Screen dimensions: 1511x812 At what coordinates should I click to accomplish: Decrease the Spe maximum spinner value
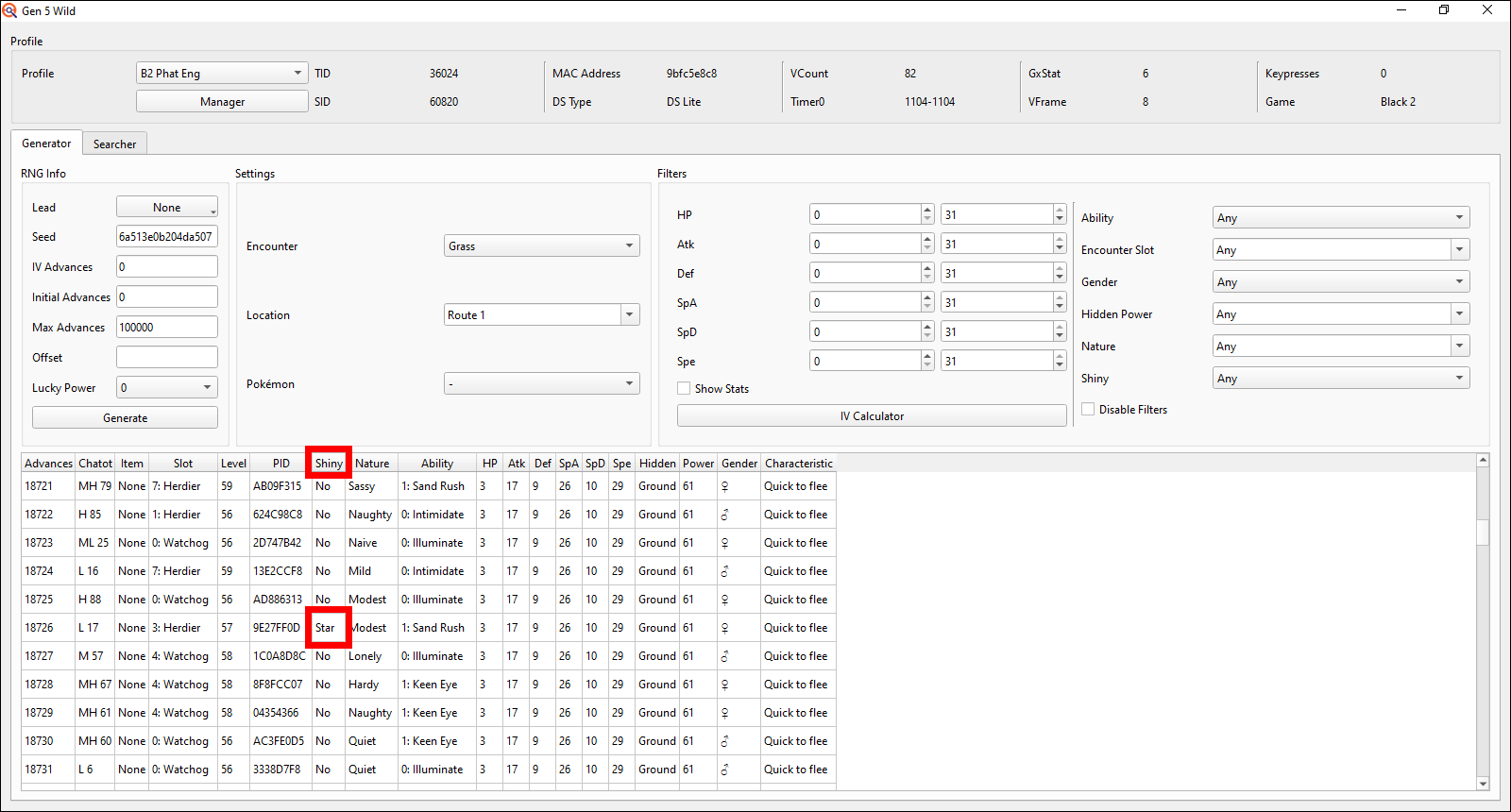1060,366
